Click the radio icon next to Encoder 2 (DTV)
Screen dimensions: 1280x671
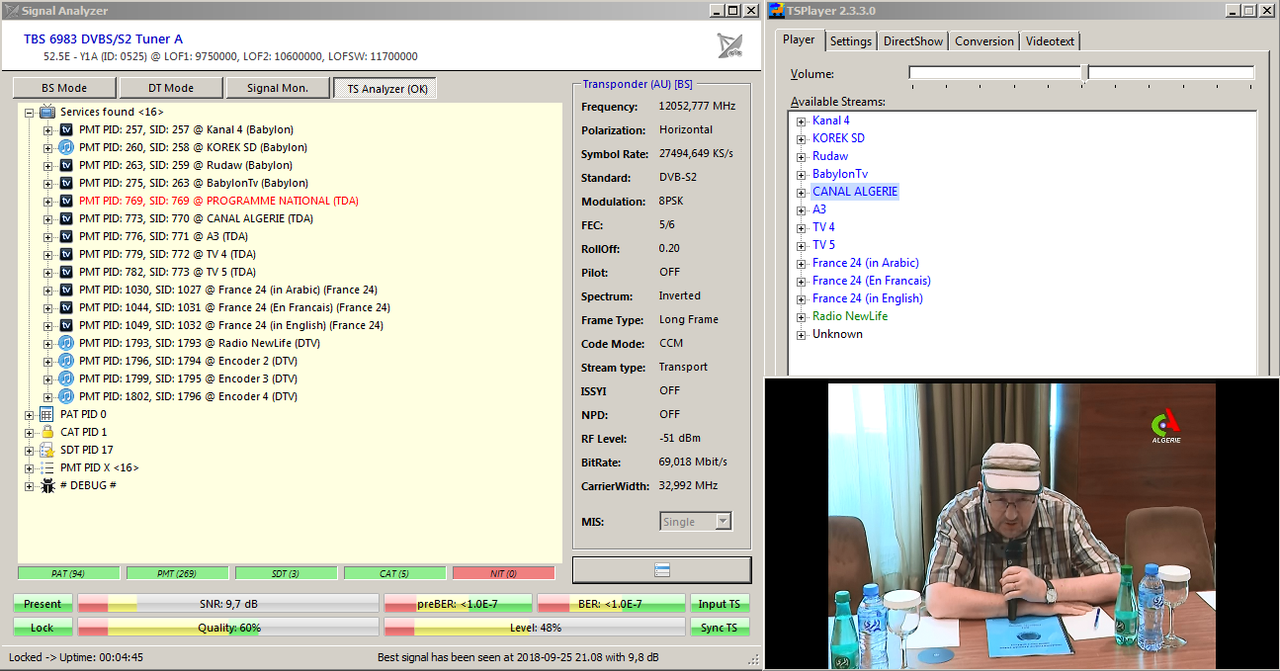pyautogui.click(x=66, y=361)
